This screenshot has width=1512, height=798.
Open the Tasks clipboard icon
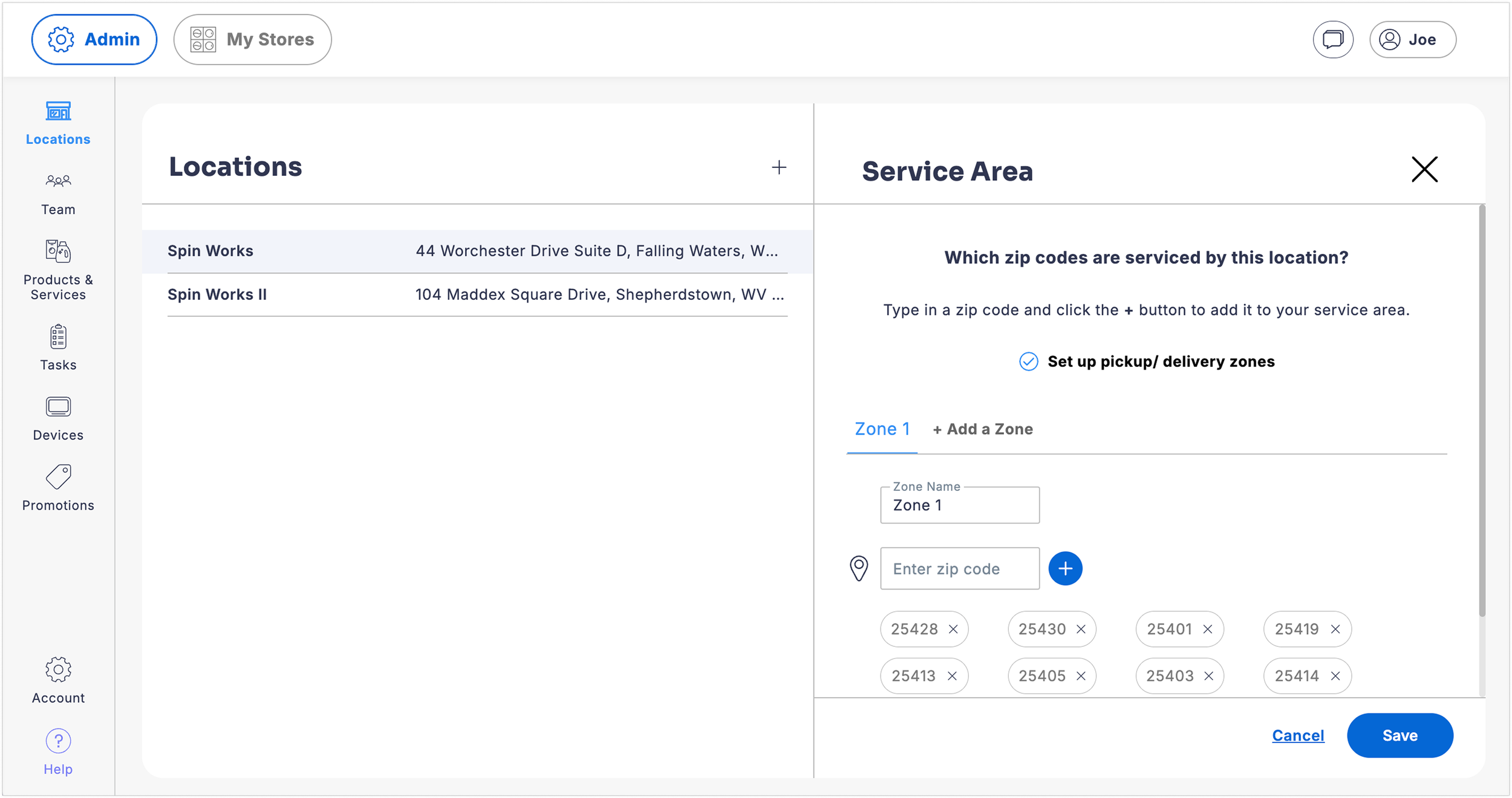(58, 337)
